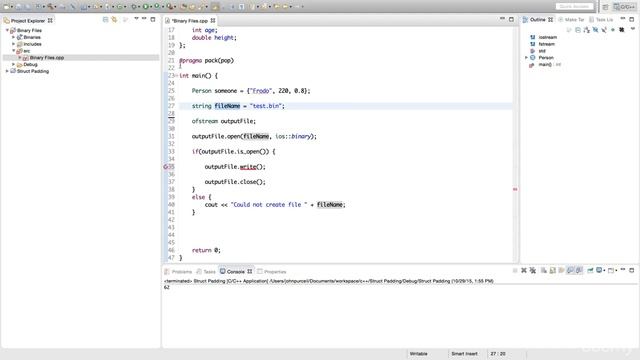Switch to the Console tab

(236, 271)
